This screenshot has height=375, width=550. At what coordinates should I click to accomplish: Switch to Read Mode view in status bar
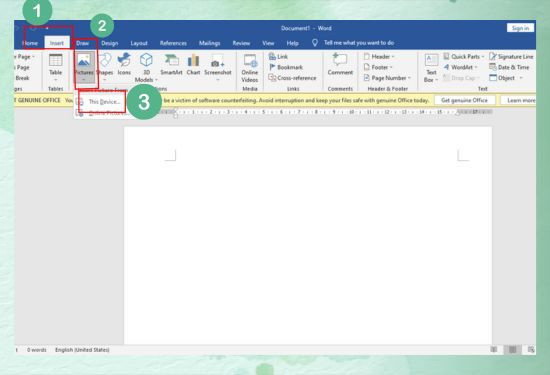tap(494, 349)
